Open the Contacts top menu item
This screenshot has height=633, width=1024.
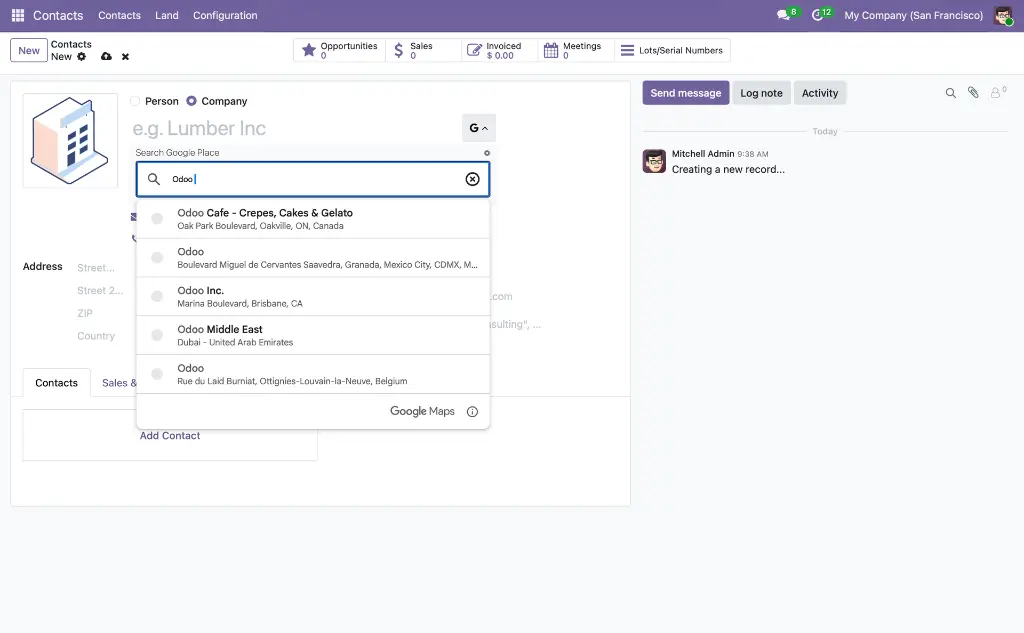(x=119, y=15)
